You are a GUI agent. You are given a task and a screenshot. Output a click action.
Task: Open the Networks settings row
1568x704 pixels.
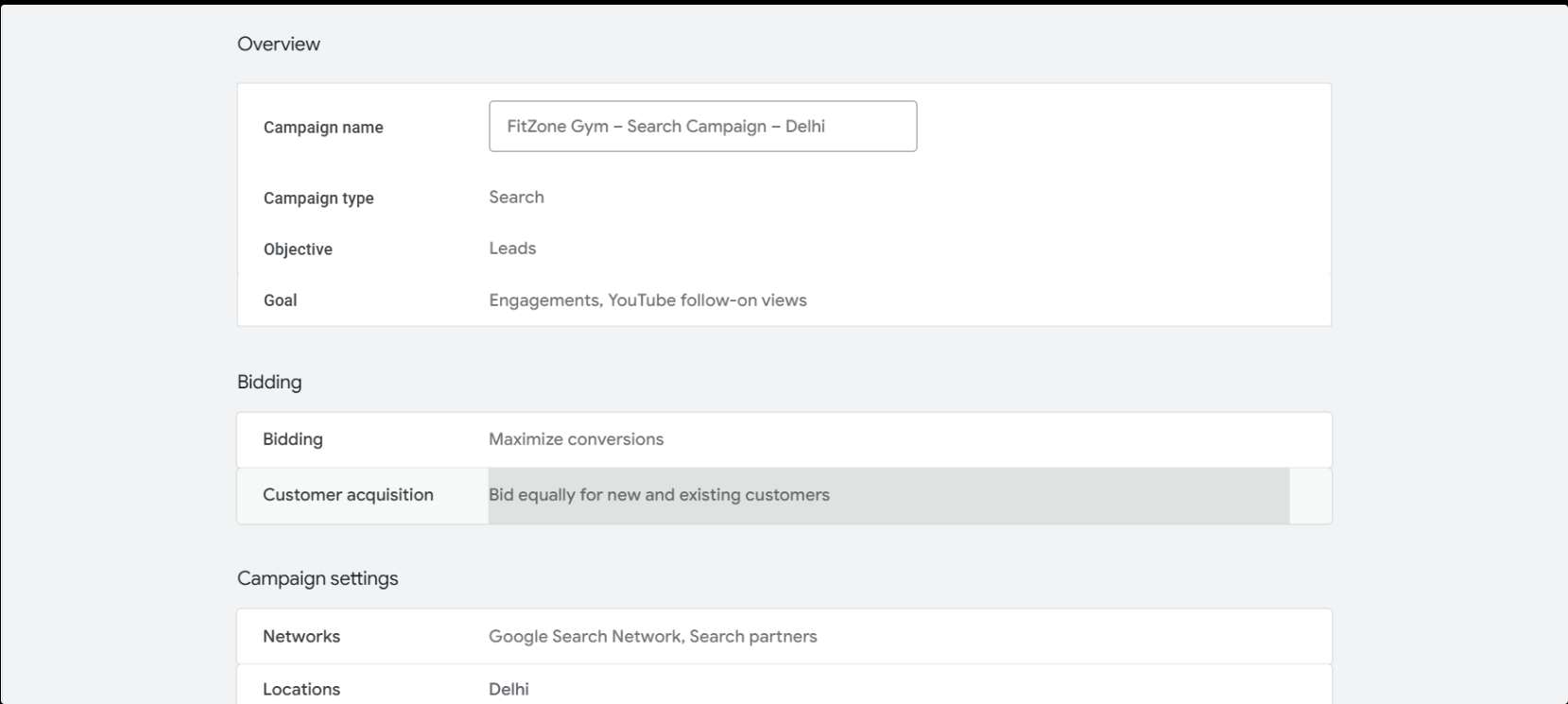784,636
